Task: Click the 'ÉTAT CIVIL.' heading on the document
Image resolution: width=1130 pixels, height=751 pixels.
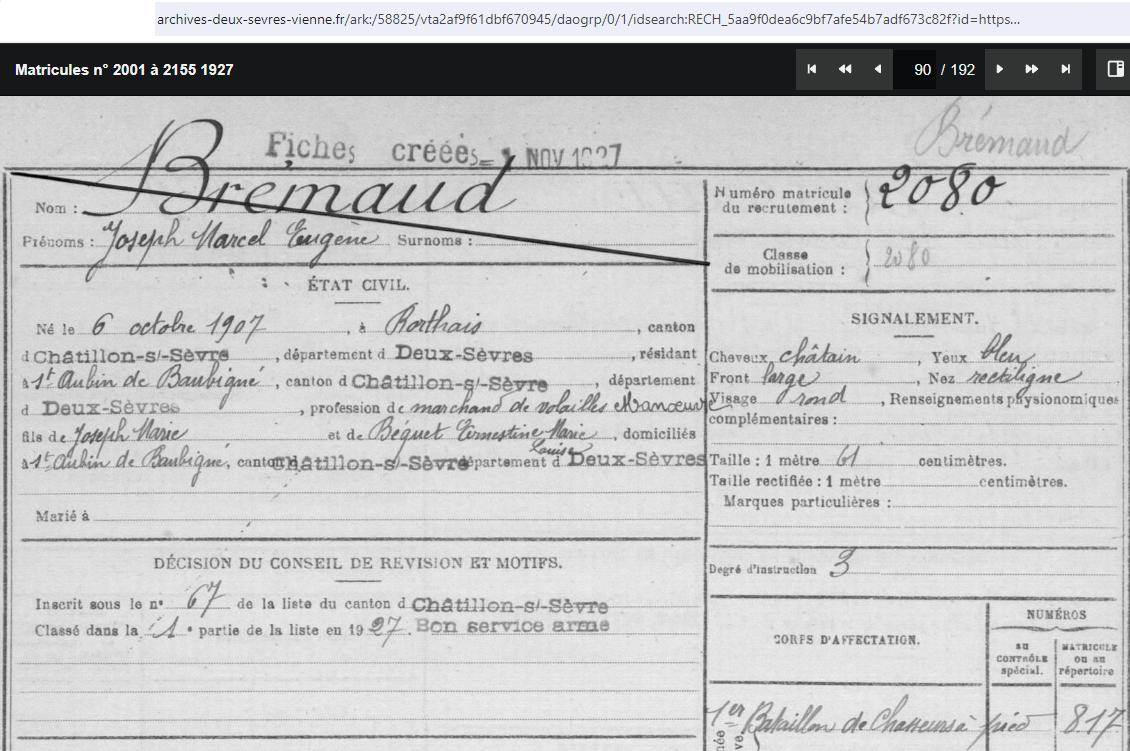Action: (x=358, y=285)
